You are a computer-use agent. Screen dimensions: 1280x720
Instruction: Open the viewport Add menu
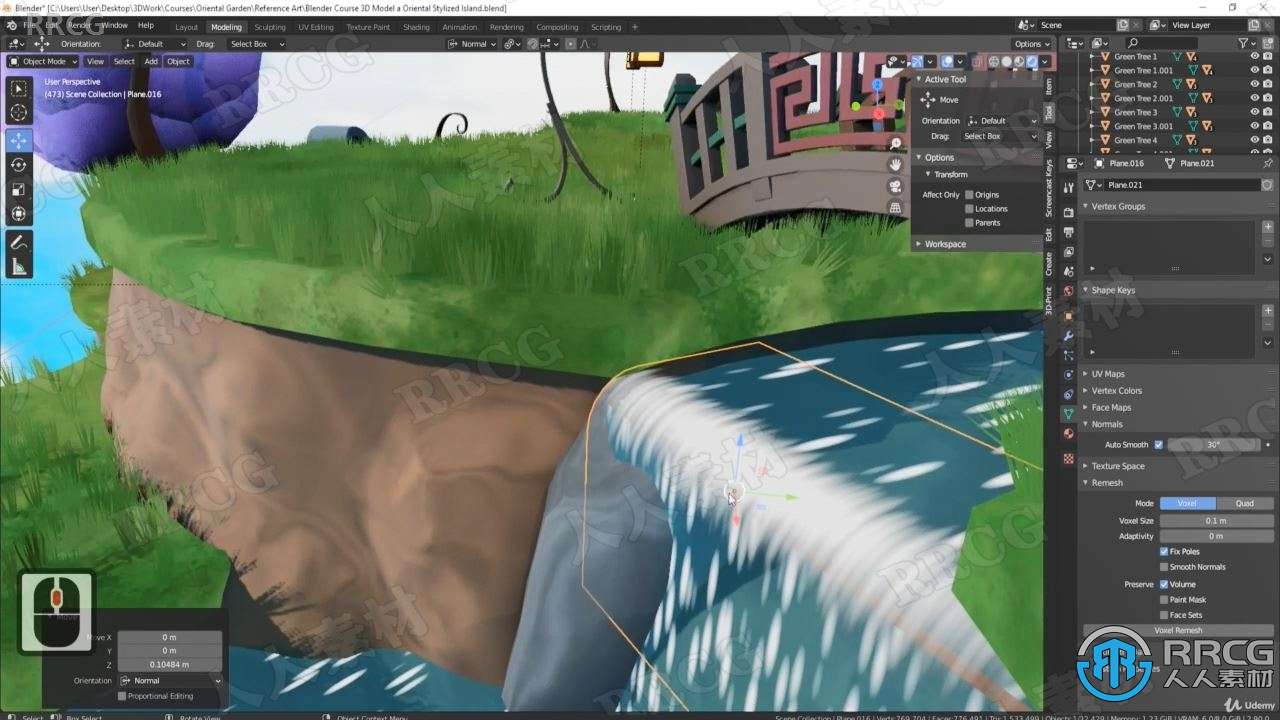151,62
